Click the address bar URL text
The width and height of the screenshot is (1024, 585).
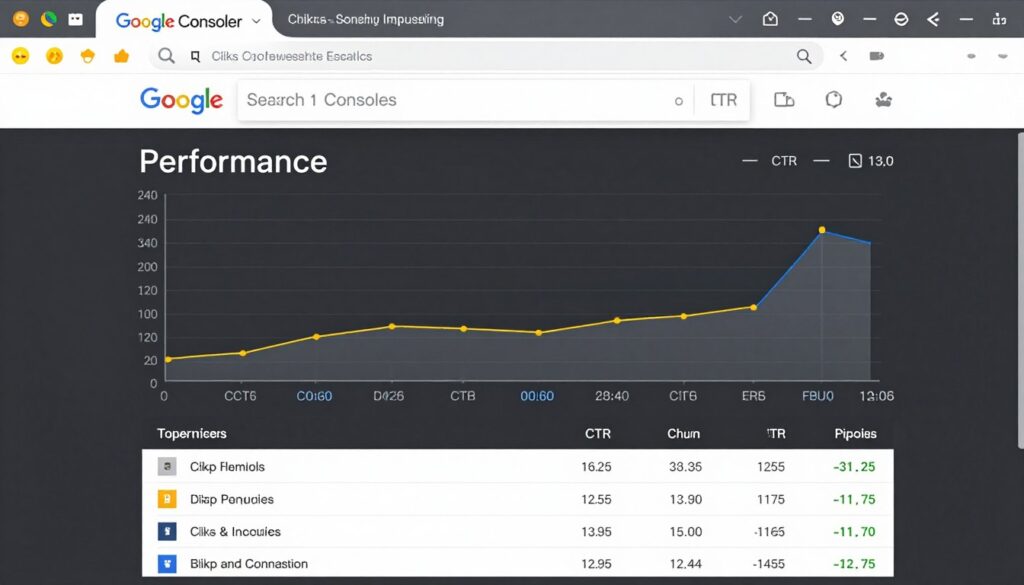[x=292, y=57]
